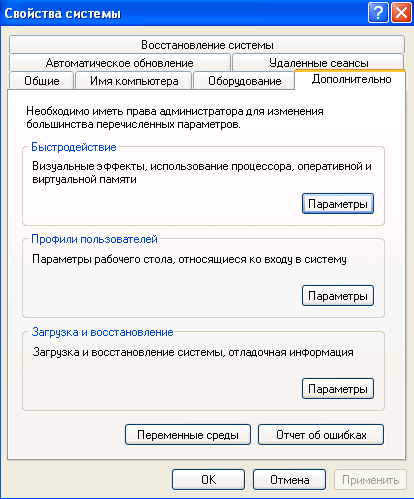Click the Быстродействие group heading

tap(74, 147)
